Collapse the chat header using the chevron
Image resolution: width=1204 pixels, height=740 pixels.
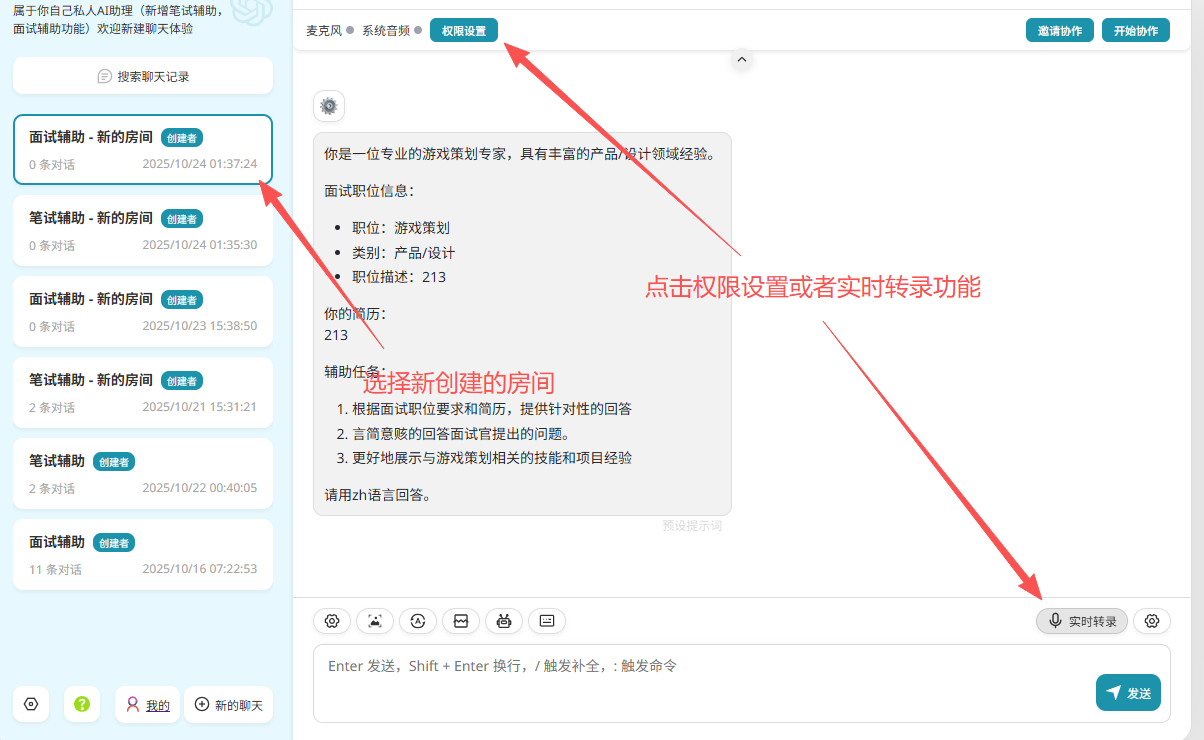tap(741, 60)
